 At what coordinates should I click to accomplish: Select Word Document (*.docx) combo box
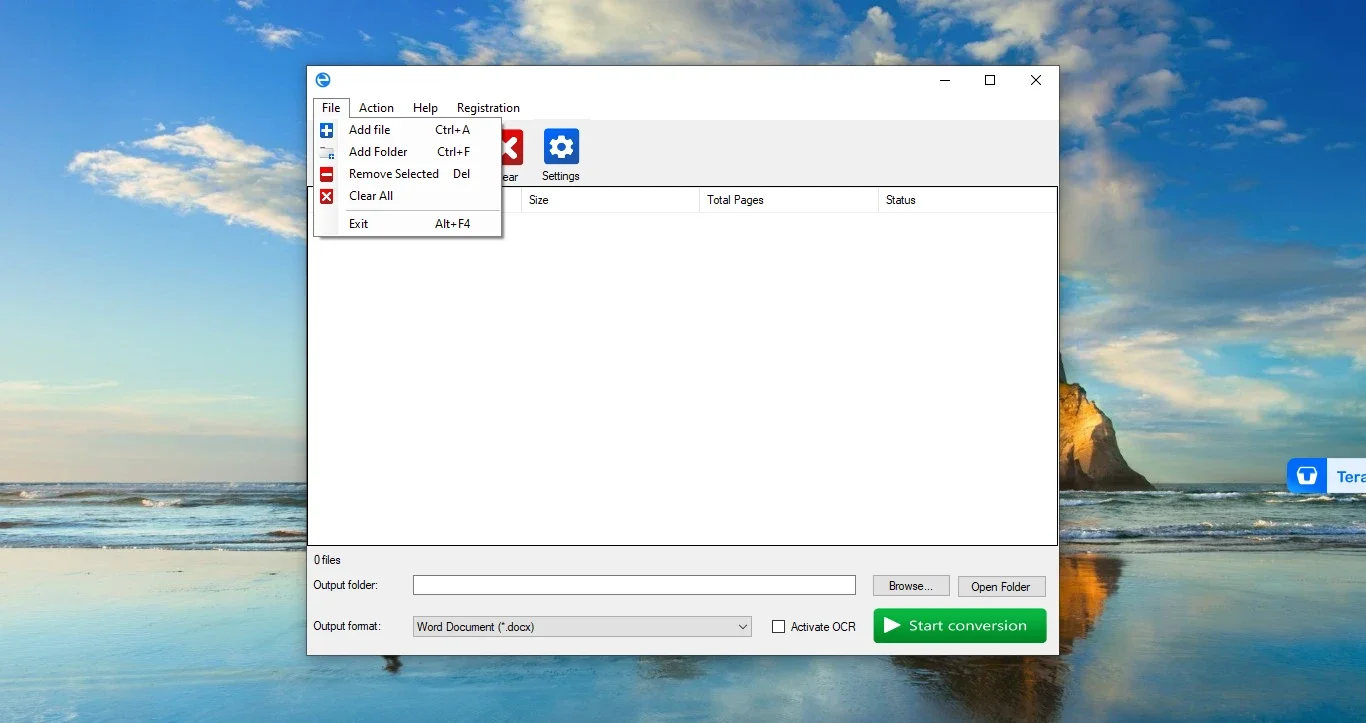click(x=582, y=627)
